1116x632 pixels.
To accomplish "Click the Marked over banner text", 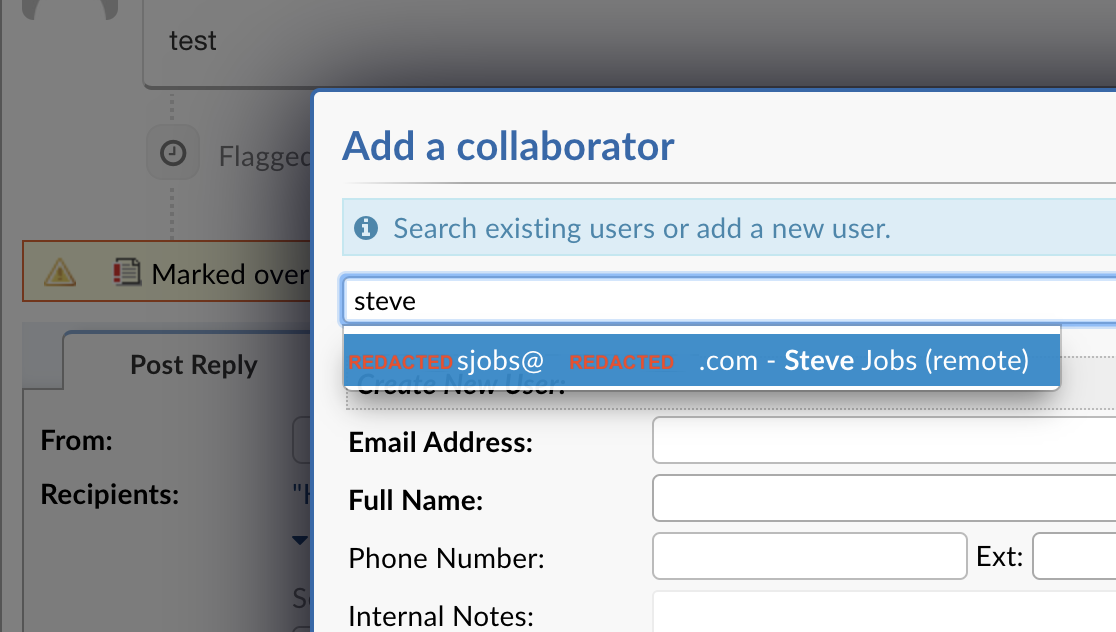I will (x=231, y=274).
